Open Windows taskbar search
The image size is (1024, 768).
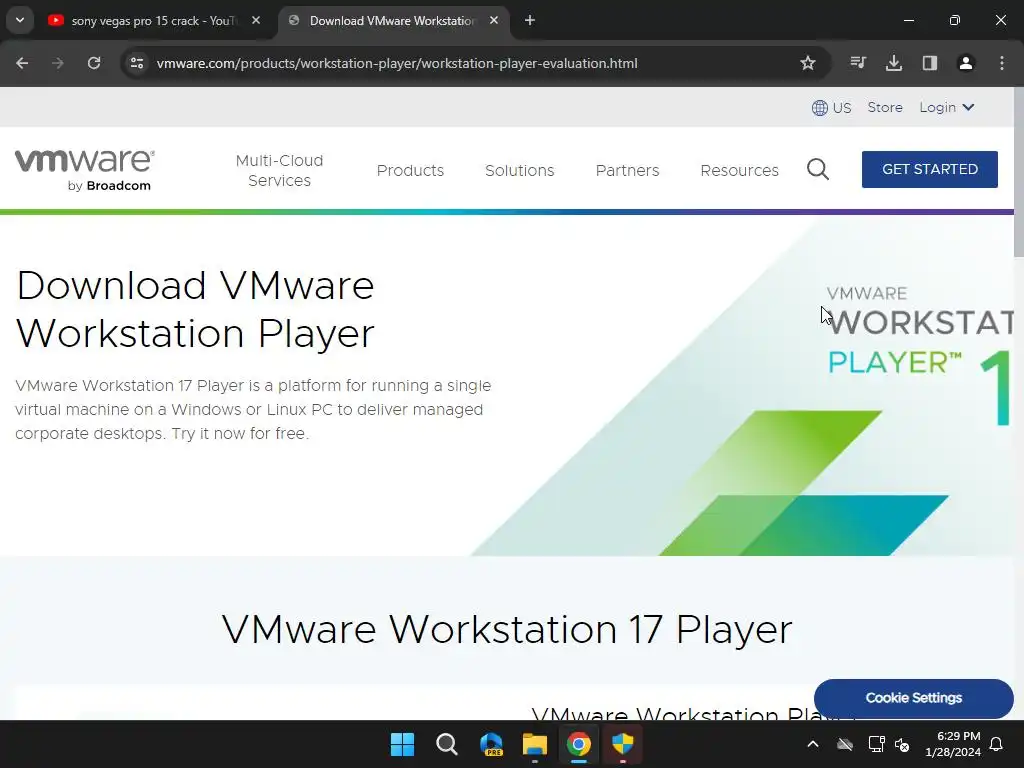tap(447, 744)
